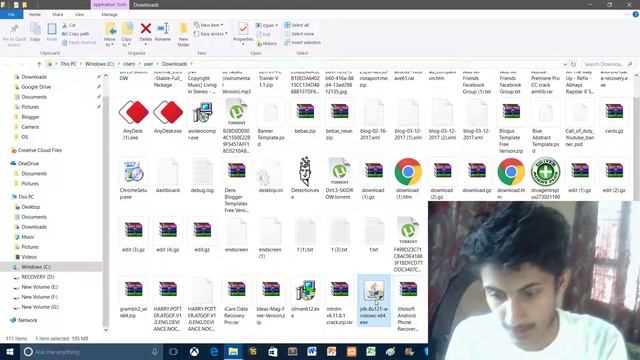Select Network in navigation pane
Viewport: 640px width, 360px height.
tap(27, 320)
